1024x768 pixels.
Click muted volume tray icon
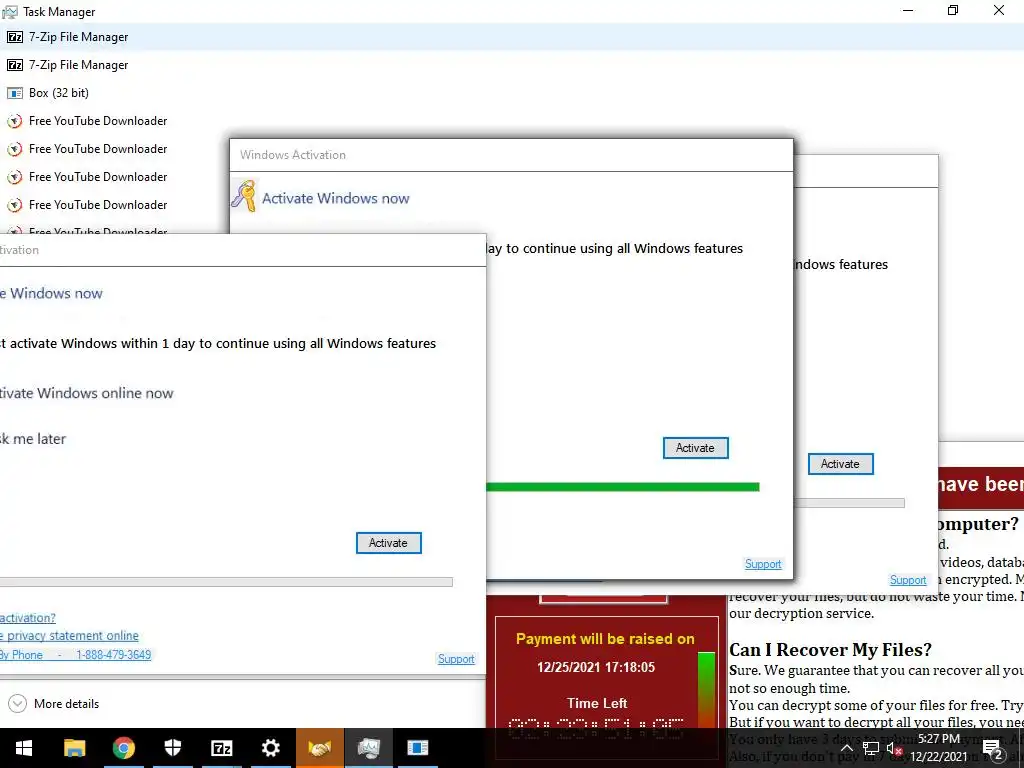[894, 748]
